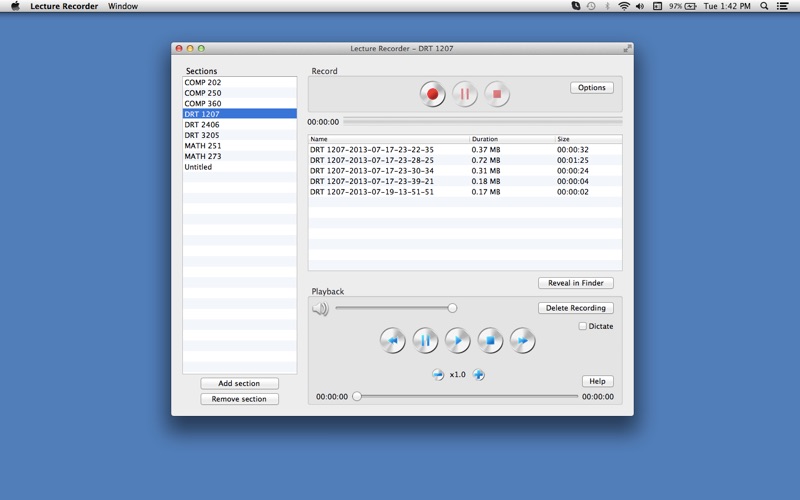Rewind playback with the skip-back button
800x500 pixels.
point(392,341)
